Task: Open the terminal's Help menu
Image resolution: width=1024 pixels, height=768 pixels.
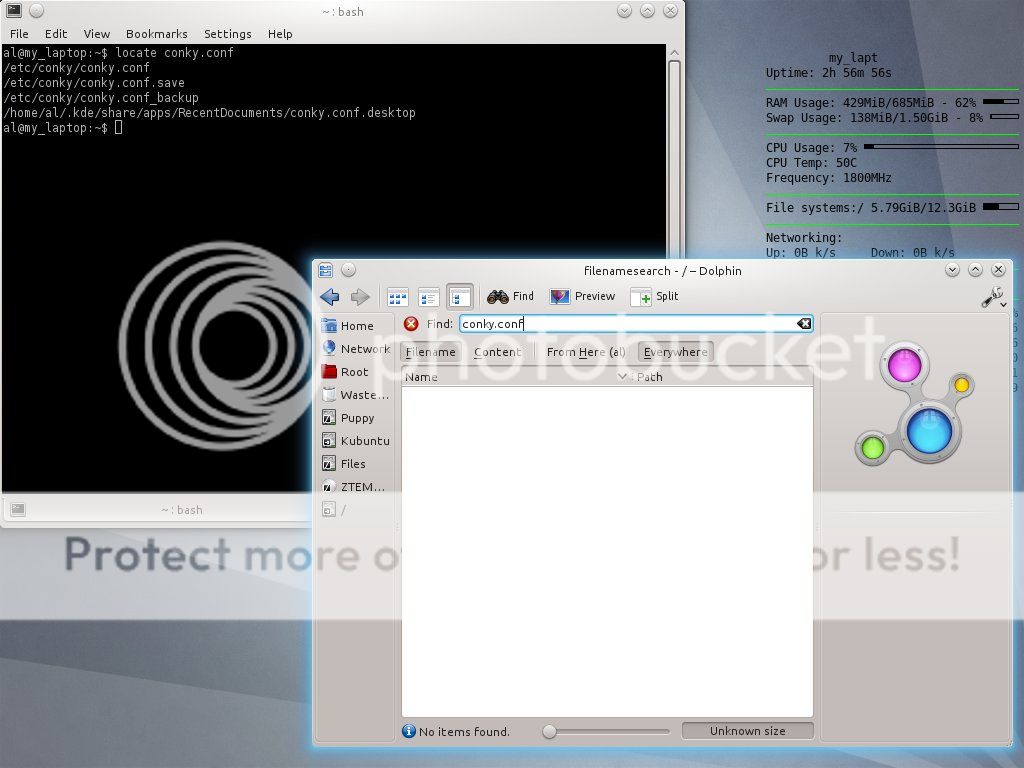Action: [280, 34]
